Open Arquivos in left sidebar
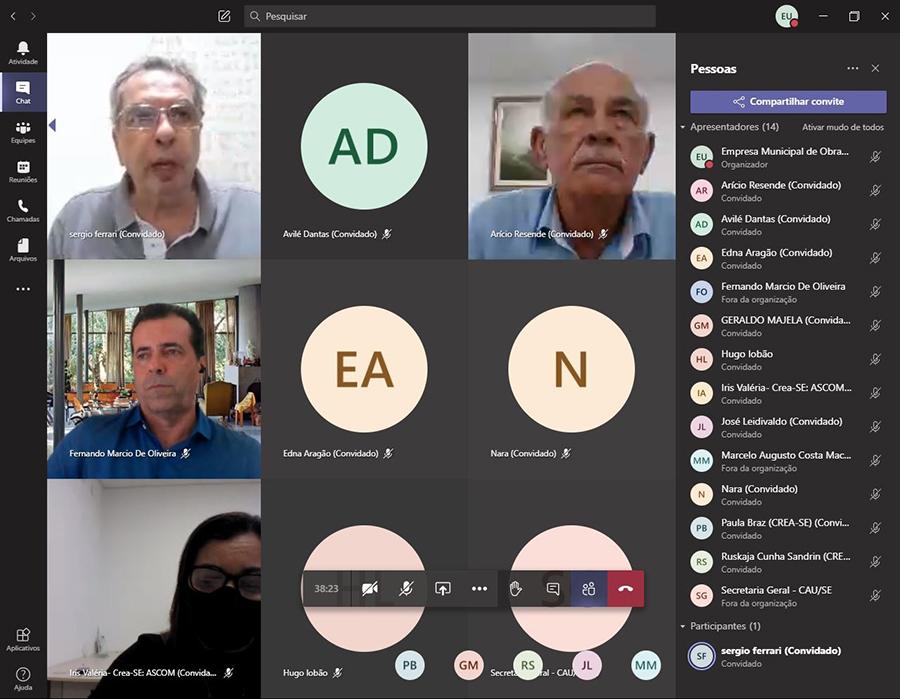Image resolution: width=900 pixels, height=699 pixels. click(x=23, y=250)
